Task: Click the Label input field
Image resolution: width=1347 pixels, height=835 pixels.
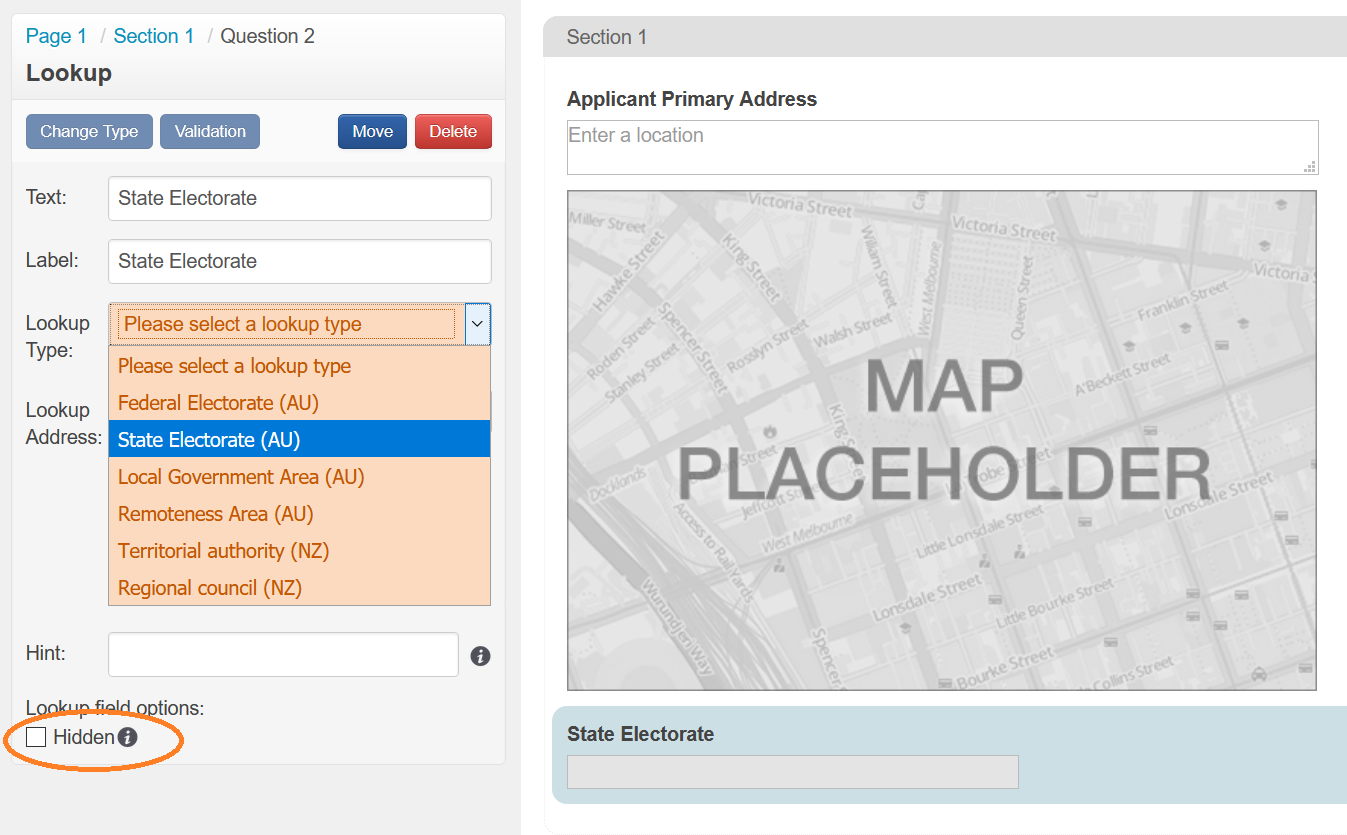Action: 299,262
